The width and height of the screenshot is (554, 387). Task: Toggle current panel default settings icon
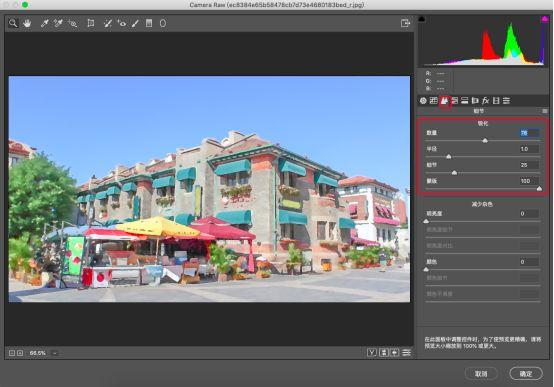click(407, 352)
